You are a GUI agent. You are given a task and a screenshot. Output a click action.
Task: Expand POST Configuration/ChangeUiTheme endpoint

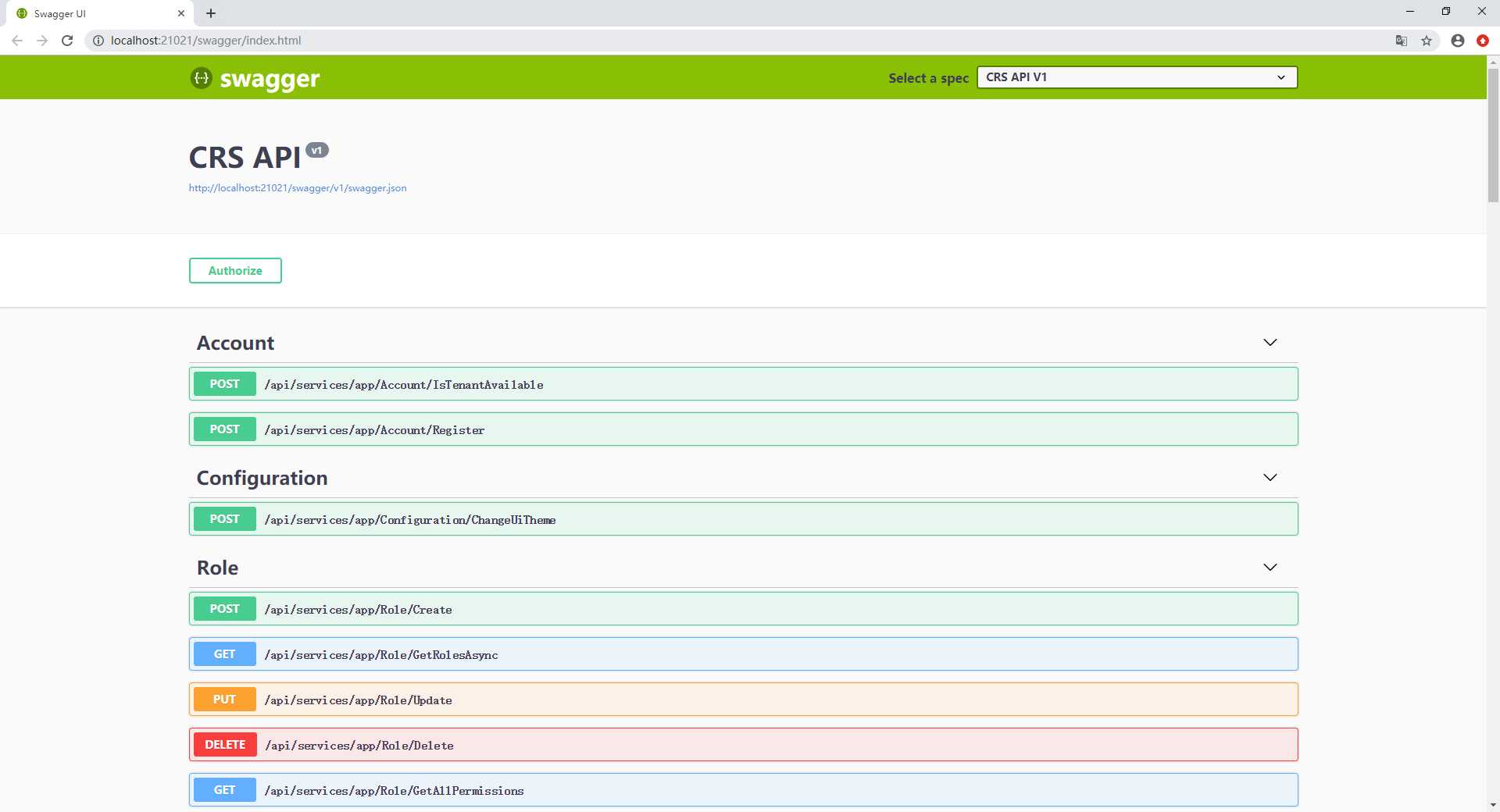pyautogui.click(x=744, y=519)
